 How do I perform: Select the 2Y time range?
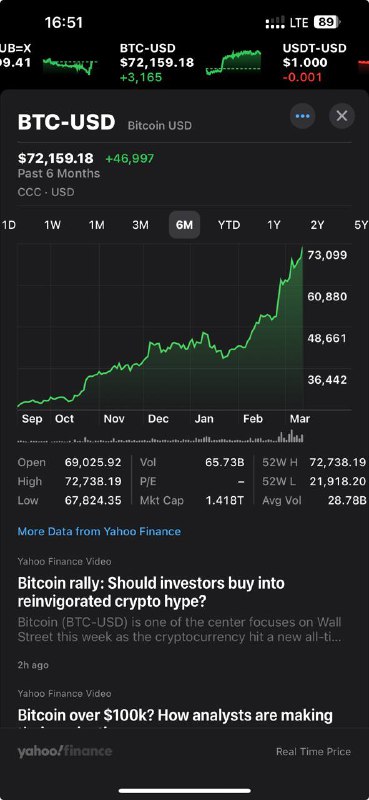[x=317, y=225]
